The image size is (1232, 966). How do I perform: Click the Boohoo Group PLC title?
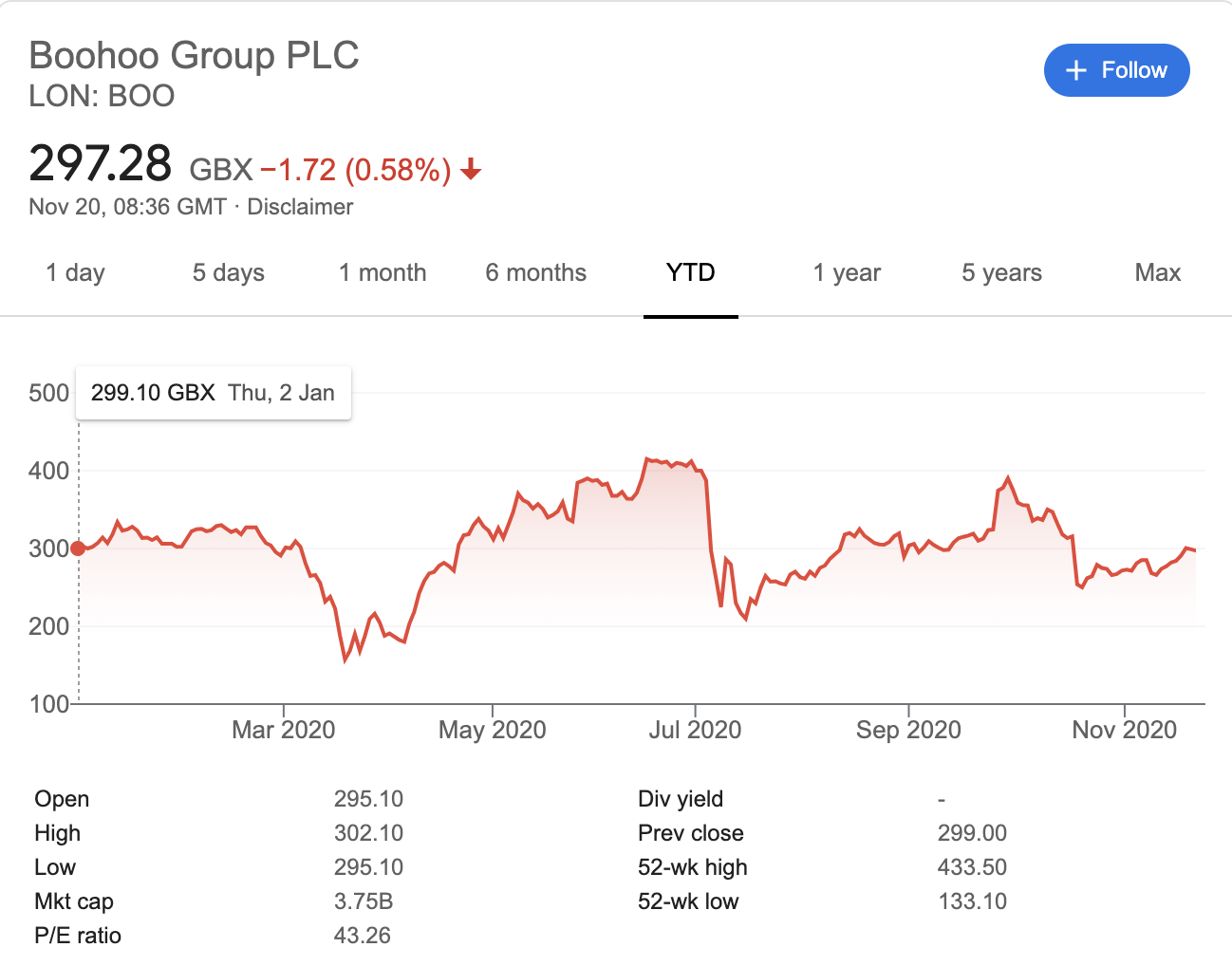(x=195, y=55)
